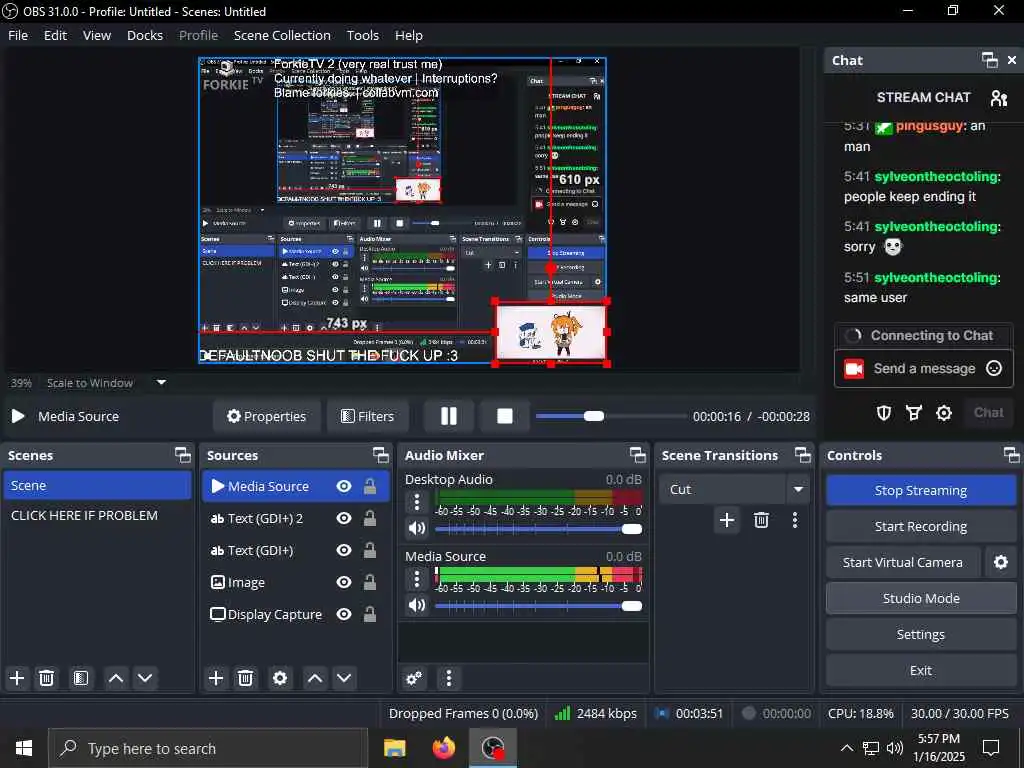This screenshot has width=1024, height=768.
Task: Open Media Source Properties
Action: 266,416
